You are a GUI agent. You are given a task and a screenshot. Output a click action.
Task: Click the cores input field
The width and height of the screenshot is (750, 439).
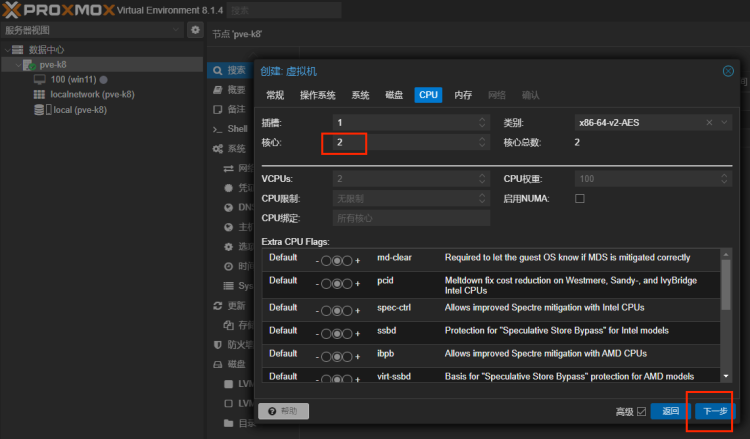[x=411, y=143]
